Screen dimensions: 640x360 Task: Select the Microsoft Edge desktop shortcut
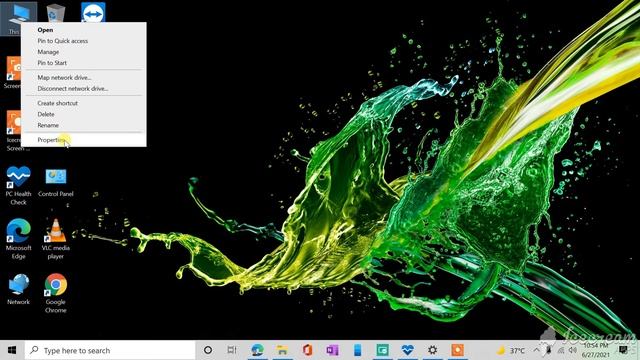[18, 240]
